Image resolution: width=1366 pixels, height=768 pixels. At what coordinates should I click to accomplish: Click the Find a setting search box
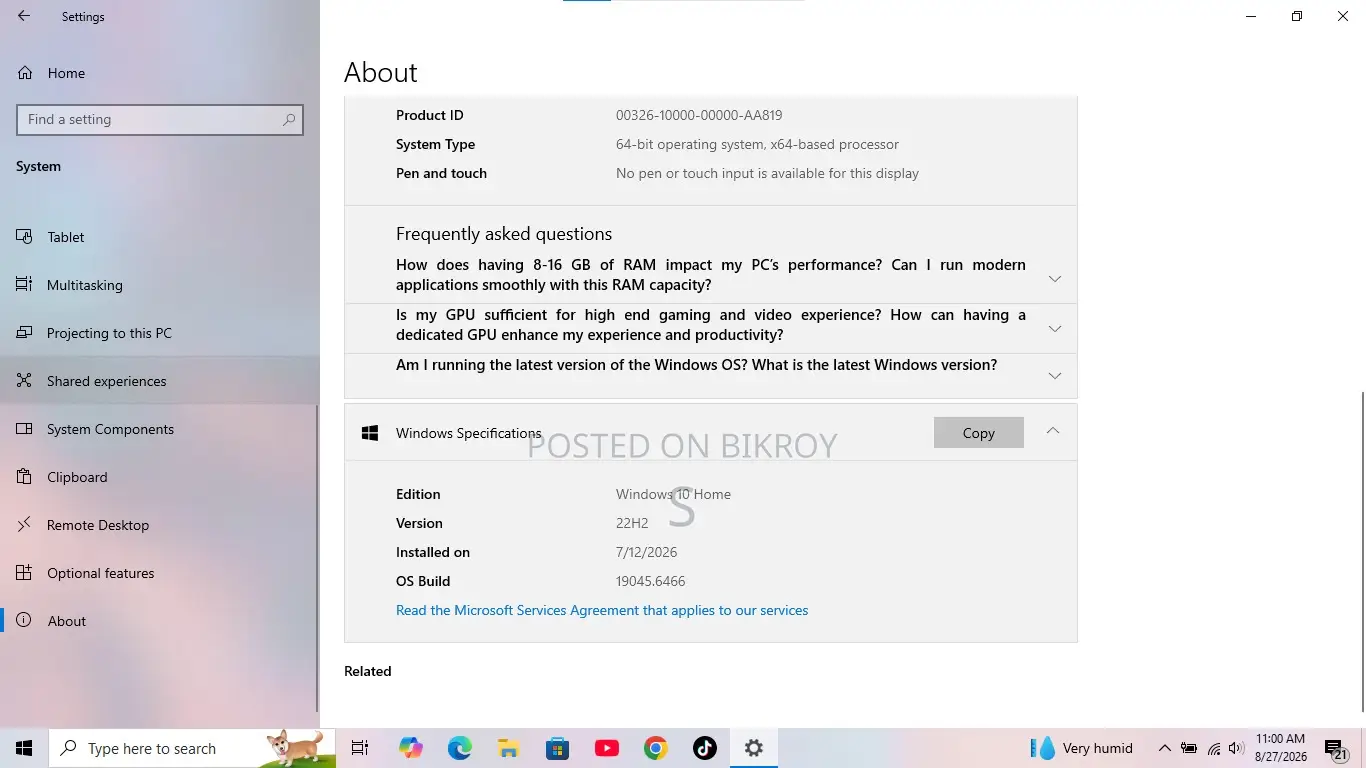click(x=160, y=119)
